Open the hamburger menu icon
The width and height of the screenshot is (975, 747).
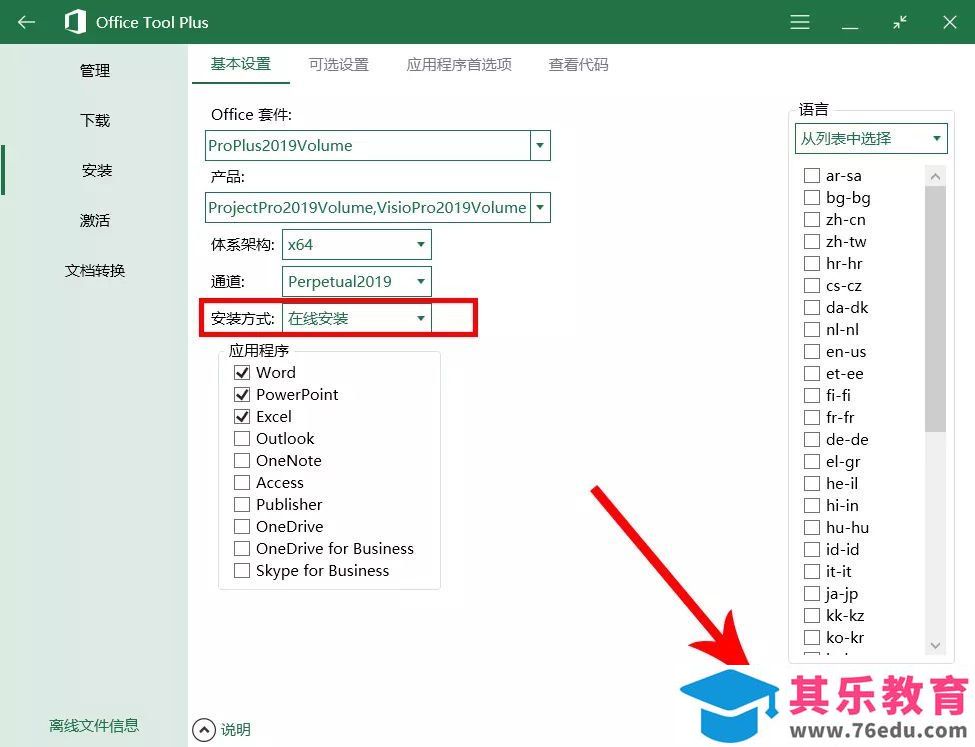800,22
